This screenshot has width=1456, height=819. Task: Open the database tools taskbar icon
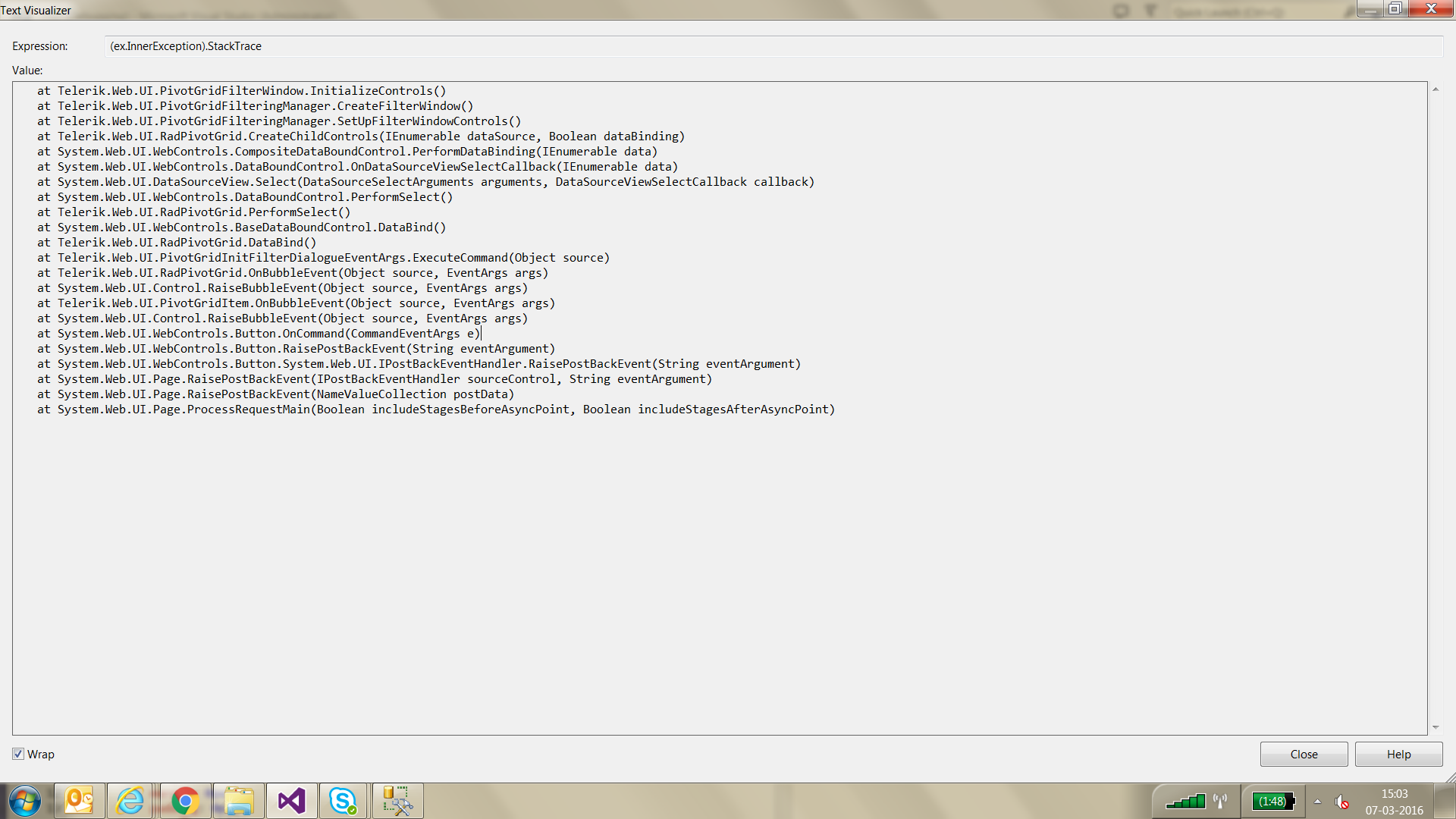(x=397, y=801)
